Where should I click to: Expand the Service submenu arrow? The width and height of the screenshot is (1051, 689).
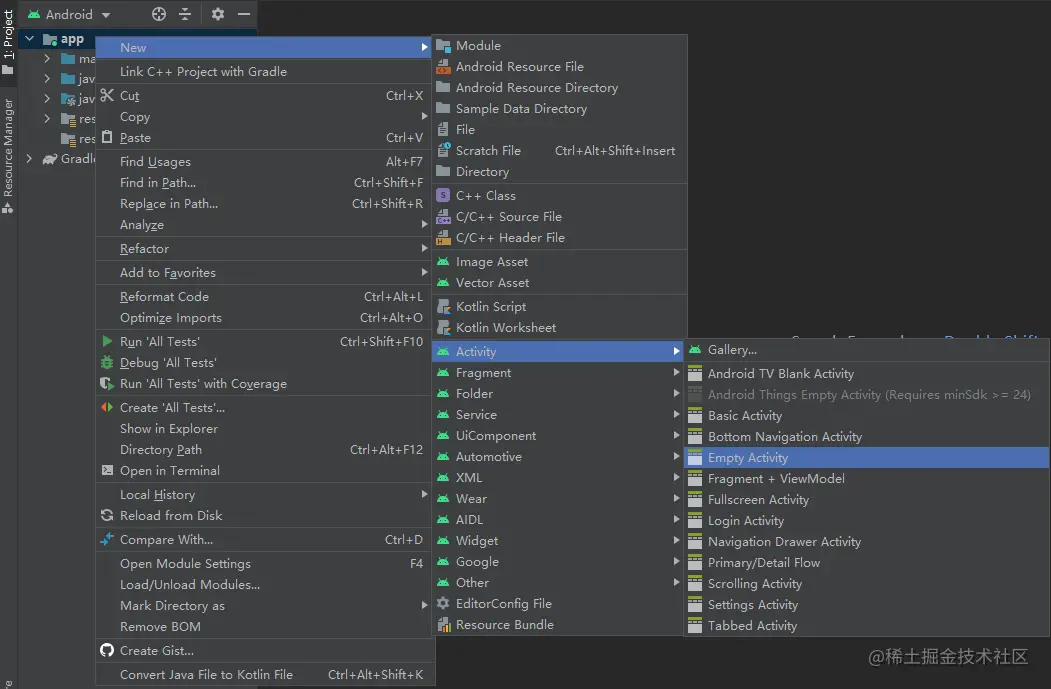[x=676, y=414]
